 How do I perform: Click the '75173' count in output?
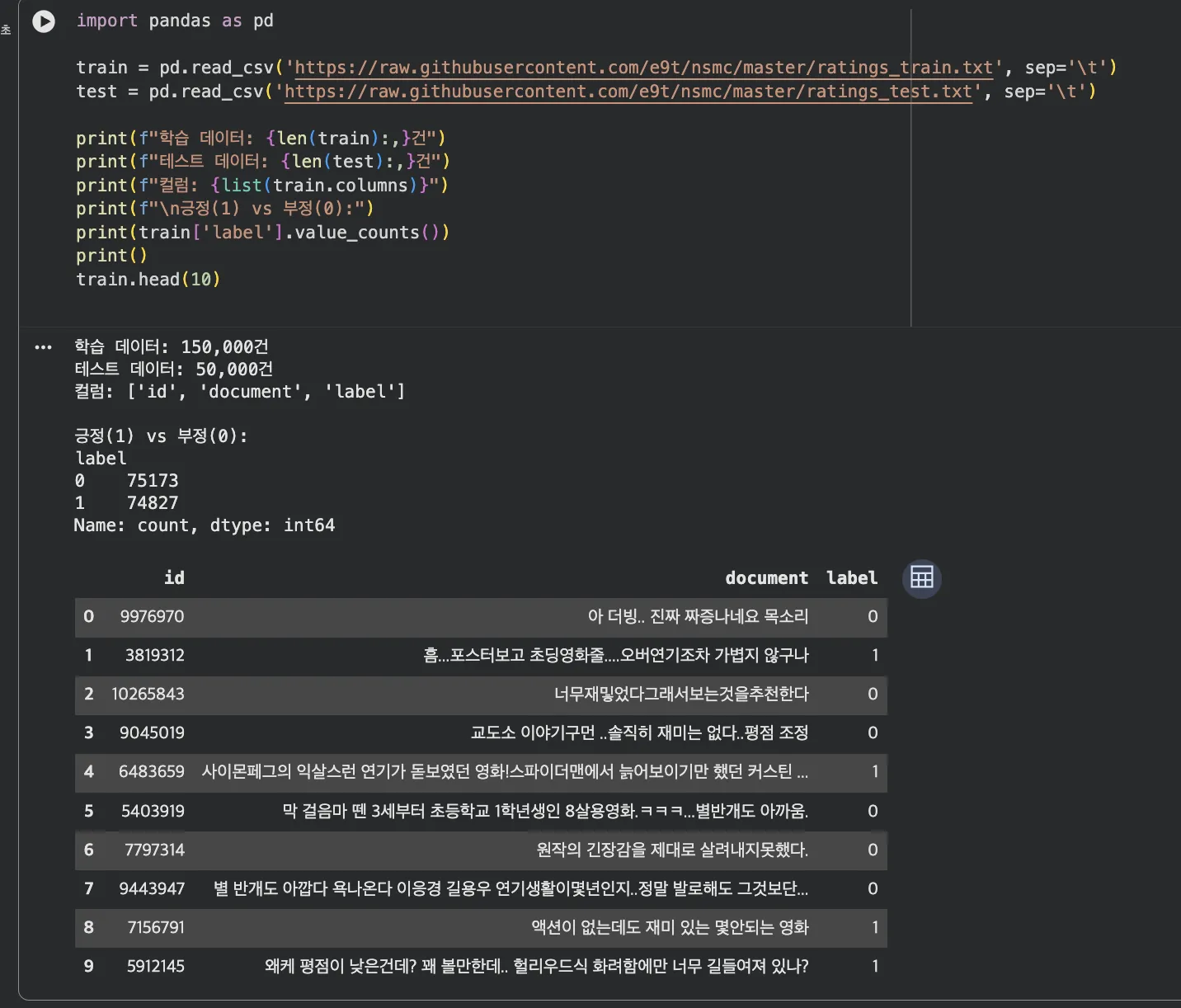(x=153, y=481)
